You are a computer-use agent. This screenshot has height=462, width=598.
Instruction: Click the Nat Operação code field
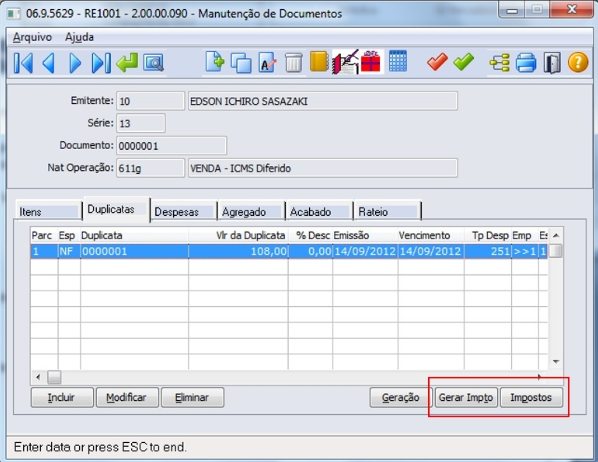150,168
